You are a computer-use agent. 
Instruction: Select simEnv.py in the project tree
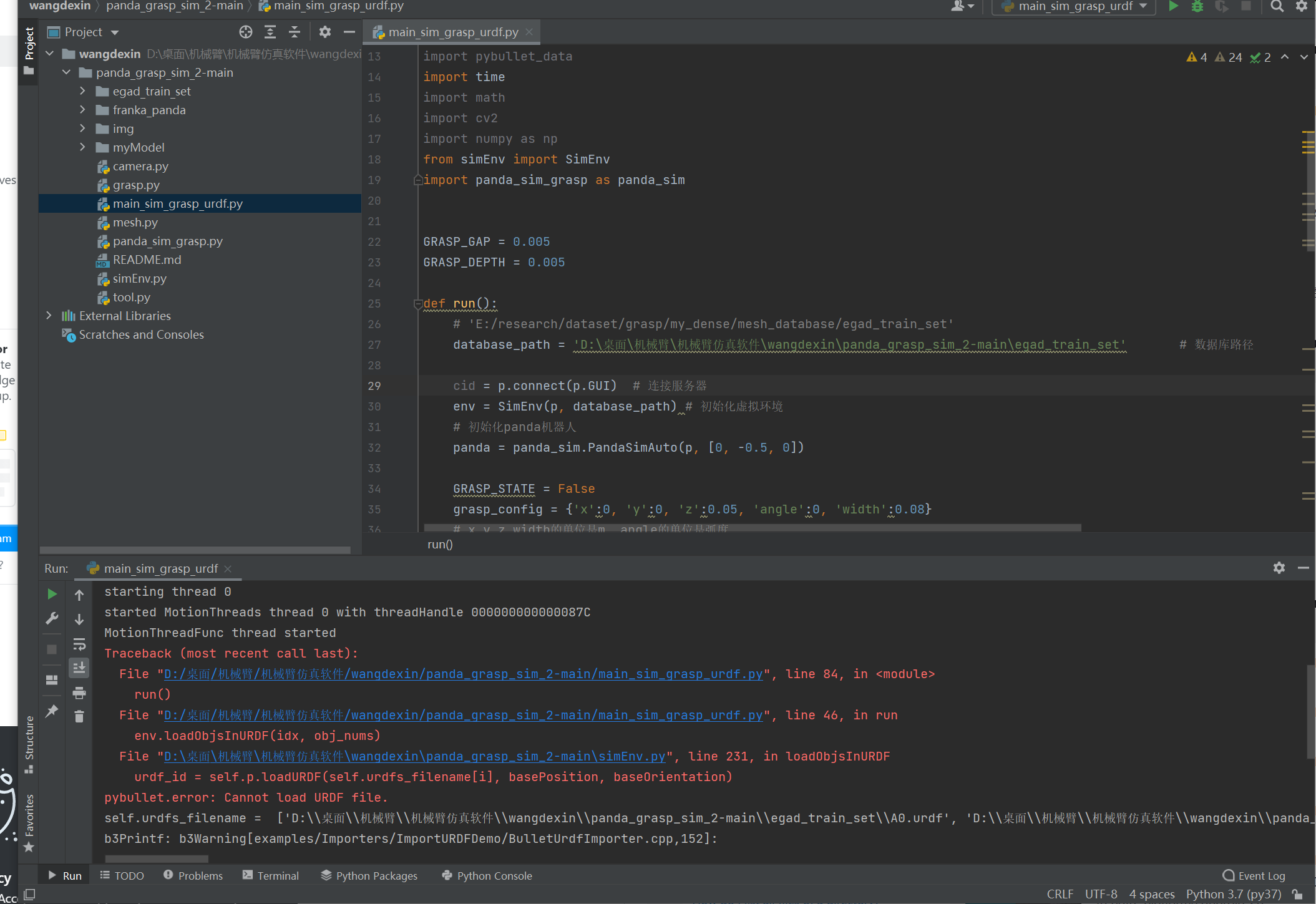[x=140, y=278]
